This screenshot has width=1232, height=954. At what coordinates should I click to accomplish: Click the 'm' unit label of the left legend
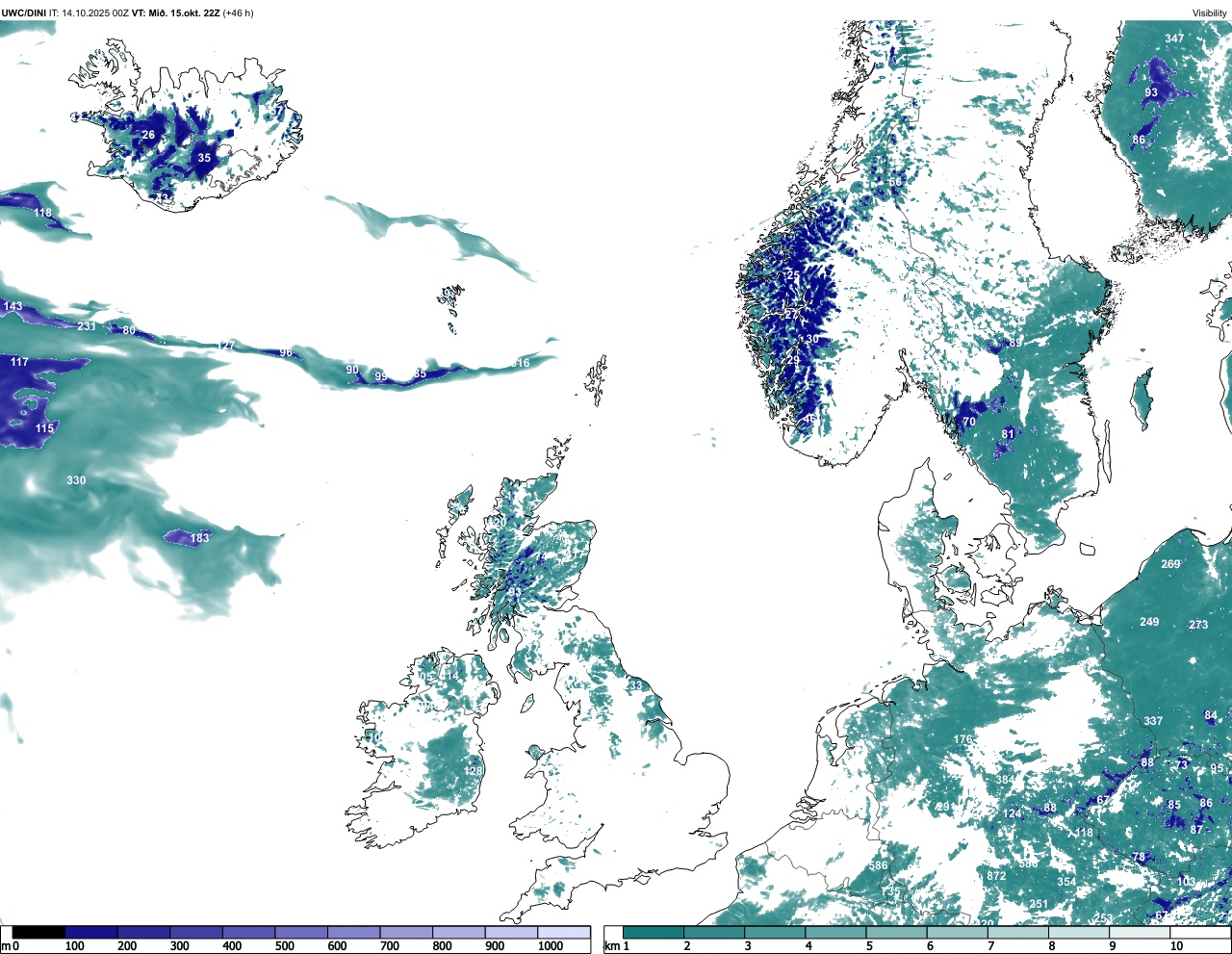(x=5, y=946)
